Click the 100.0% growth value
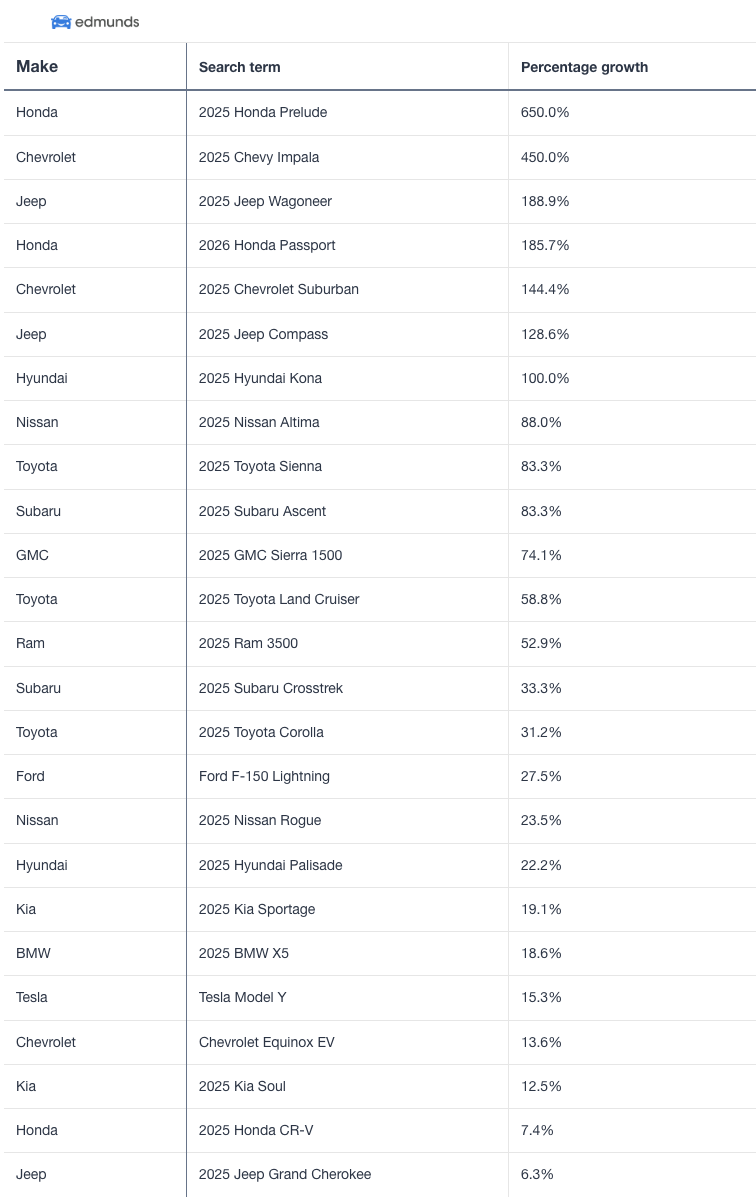 click(x=545, y=378)
